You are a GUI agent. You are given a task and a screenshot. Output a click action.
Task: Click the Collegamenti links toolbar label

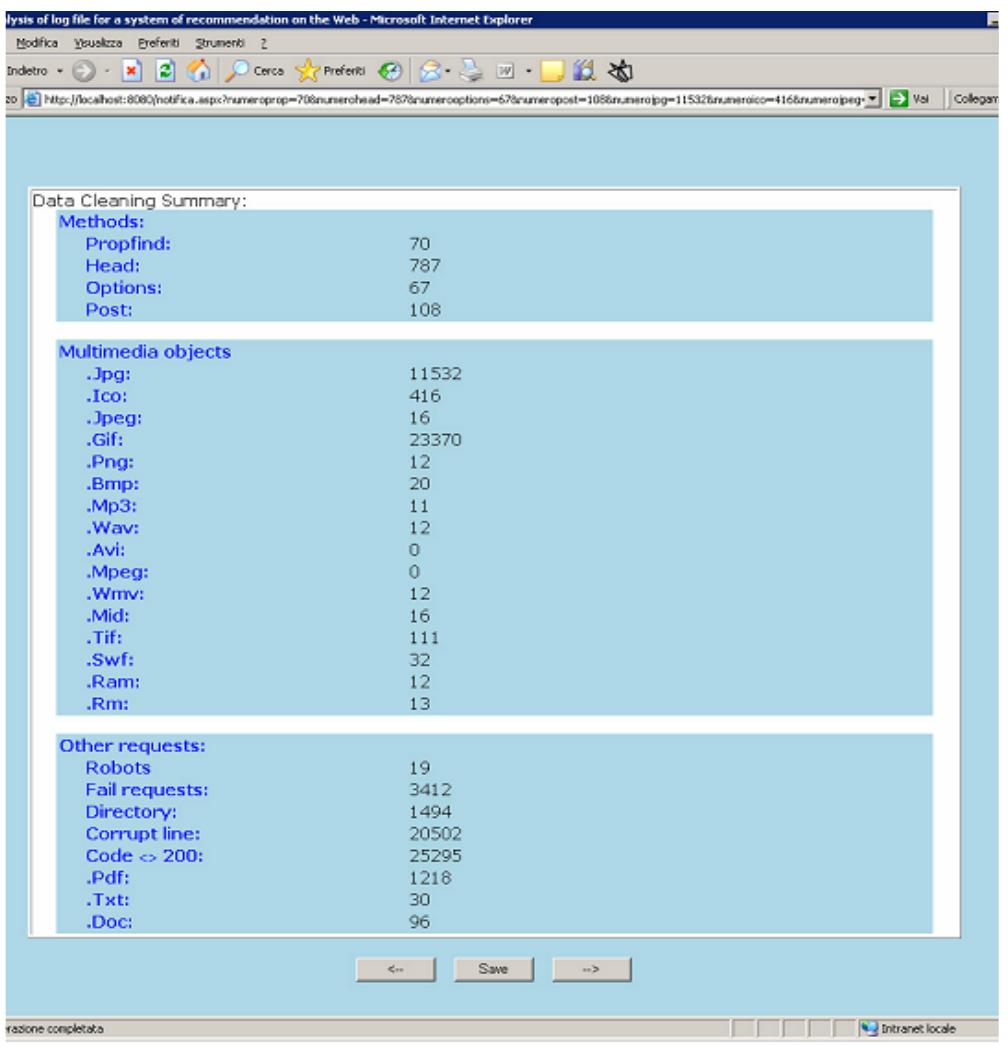(x=976, y=99)
